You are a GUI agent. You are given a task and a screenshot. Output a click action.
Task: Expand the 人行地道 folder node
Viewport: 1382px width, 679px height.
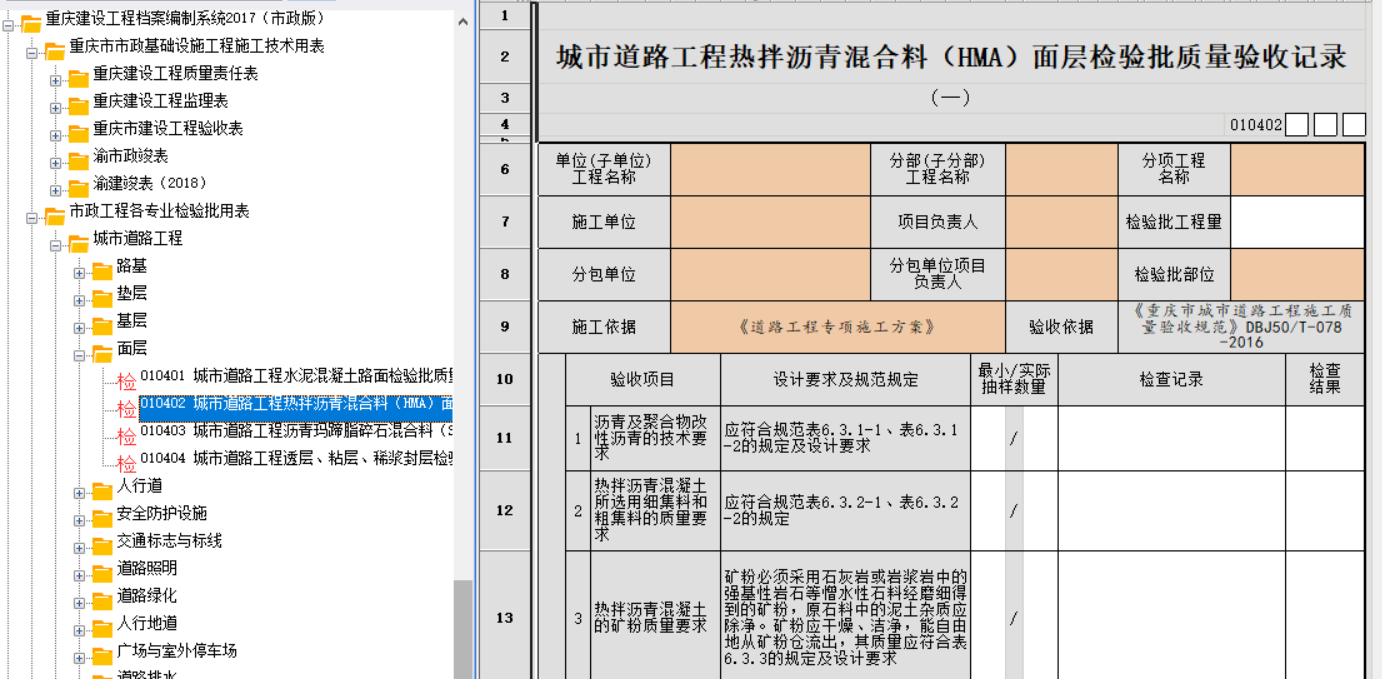pyautogui.click(x=79, y=630)
